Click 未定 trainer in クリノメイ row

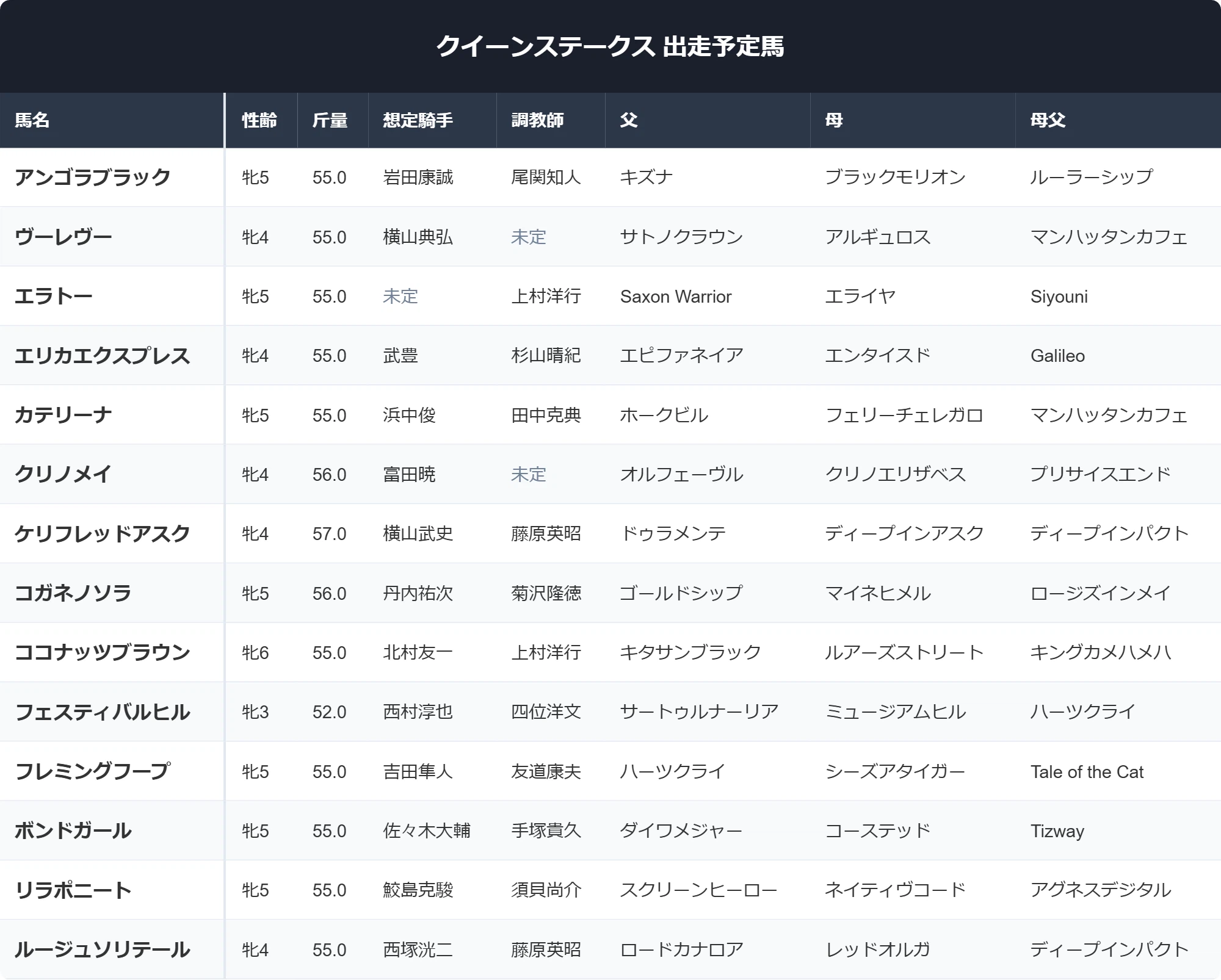529,474
